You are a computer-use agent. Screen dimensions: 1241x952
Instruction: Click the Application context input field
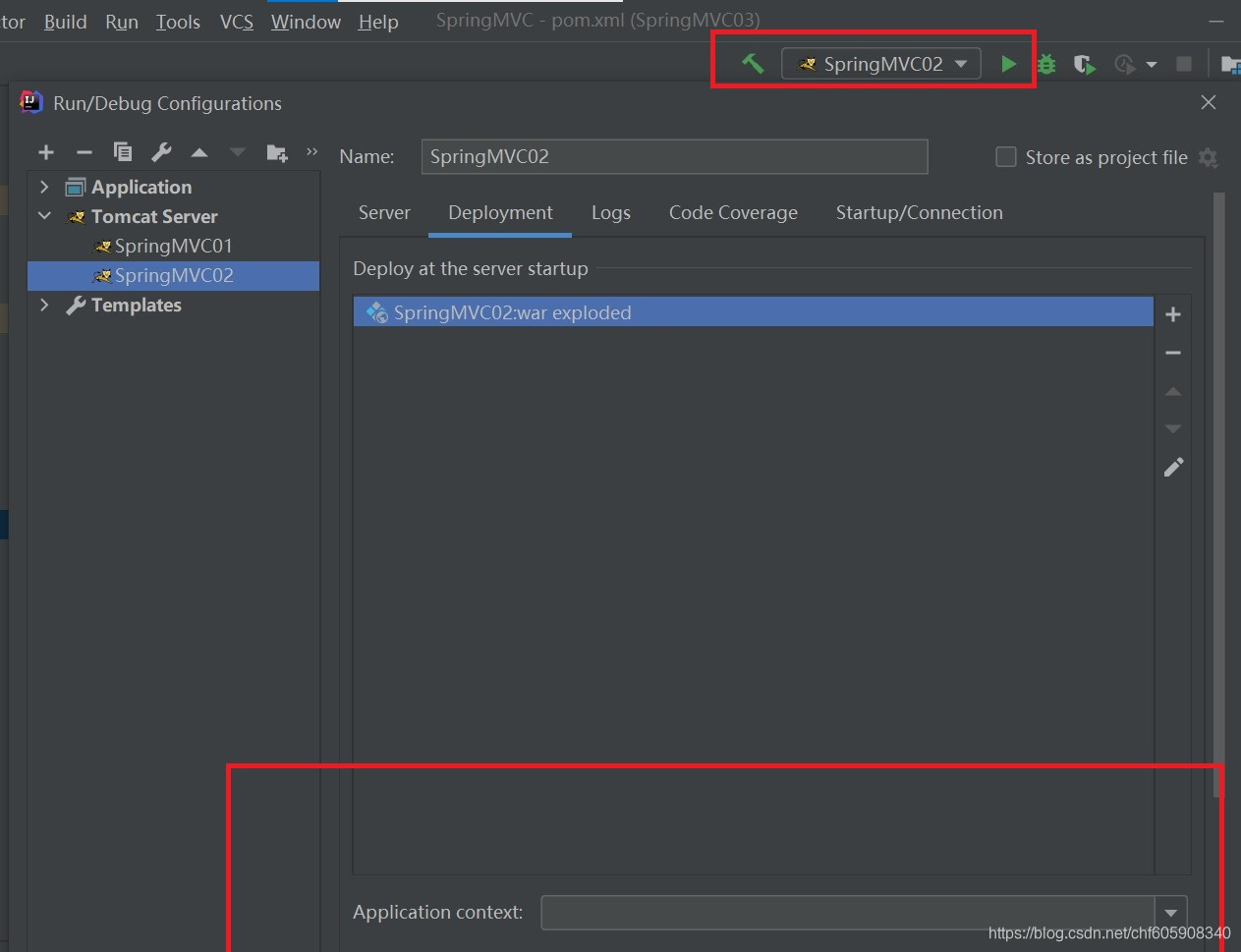848,913
